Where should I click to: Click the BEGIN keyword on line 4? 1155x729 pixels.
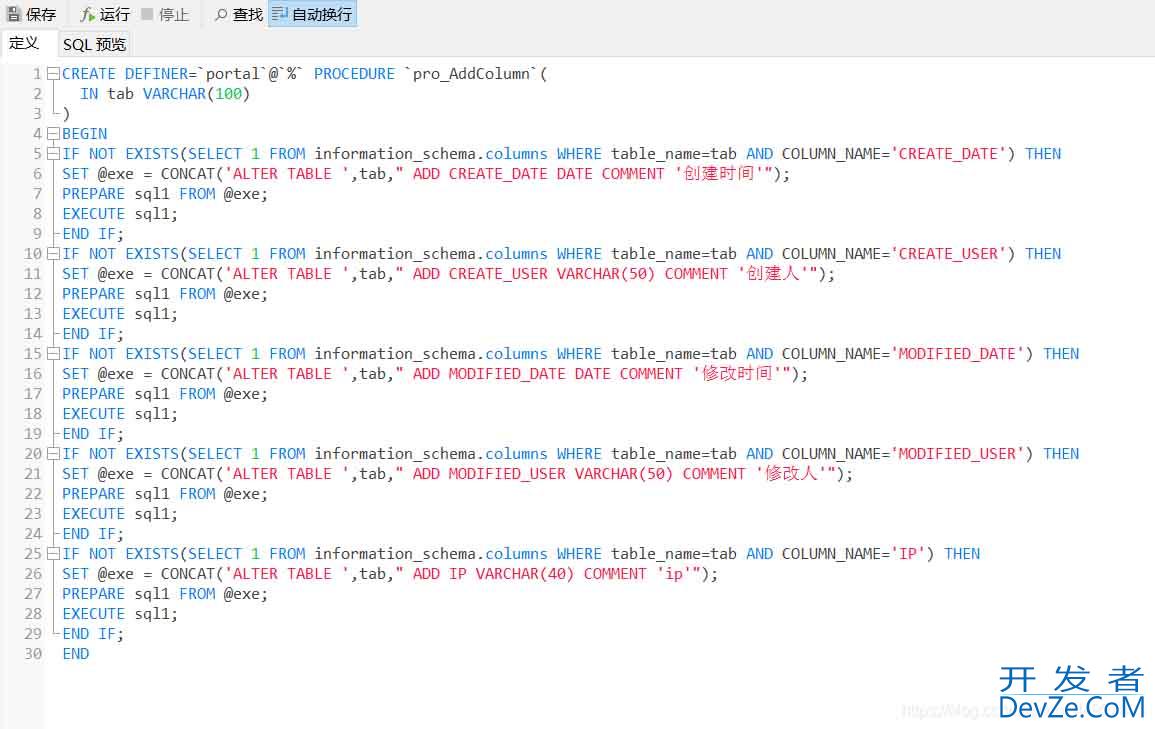[x=85, y=134]
